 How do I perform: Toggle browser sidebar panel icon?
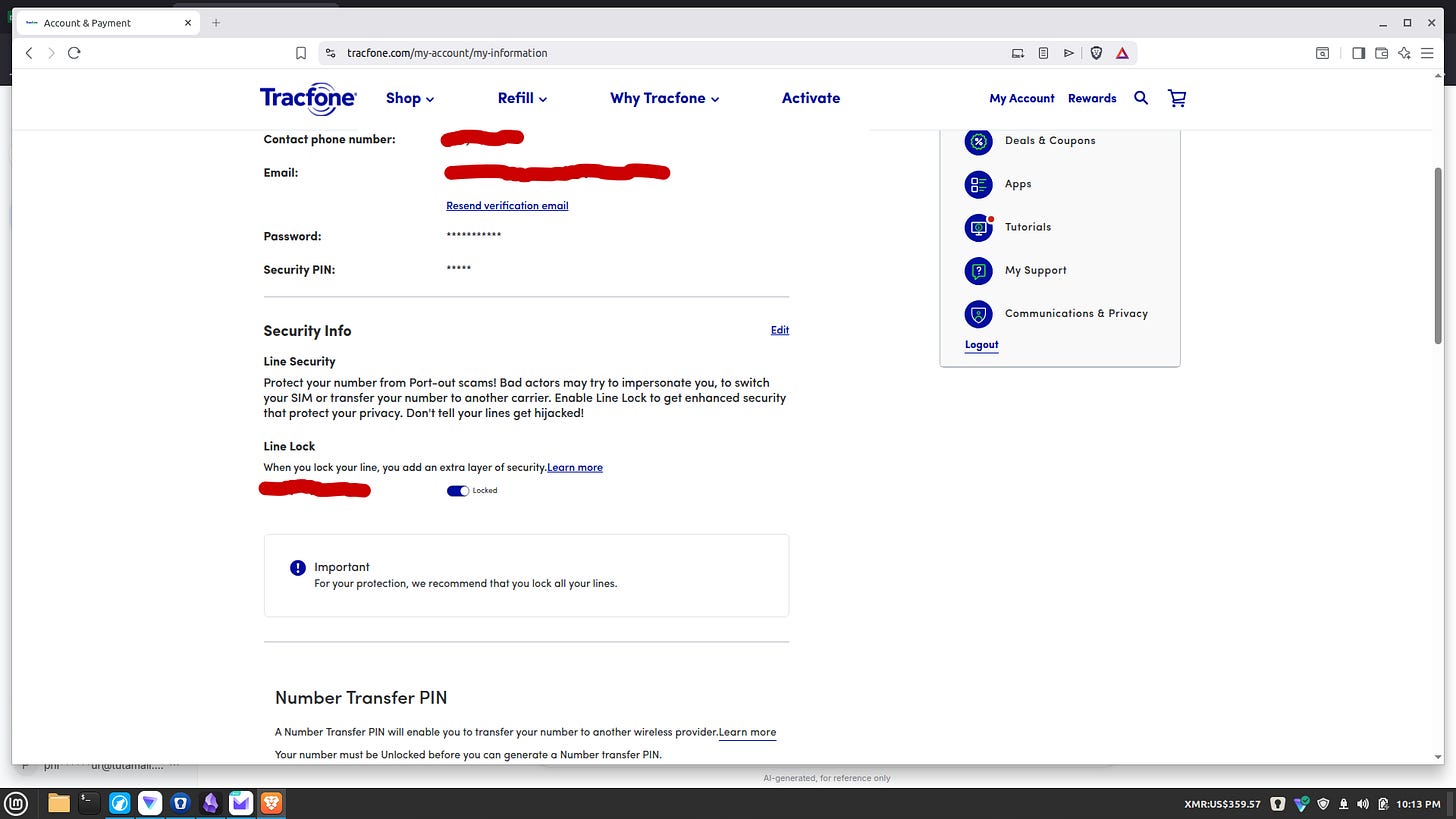1358,53
